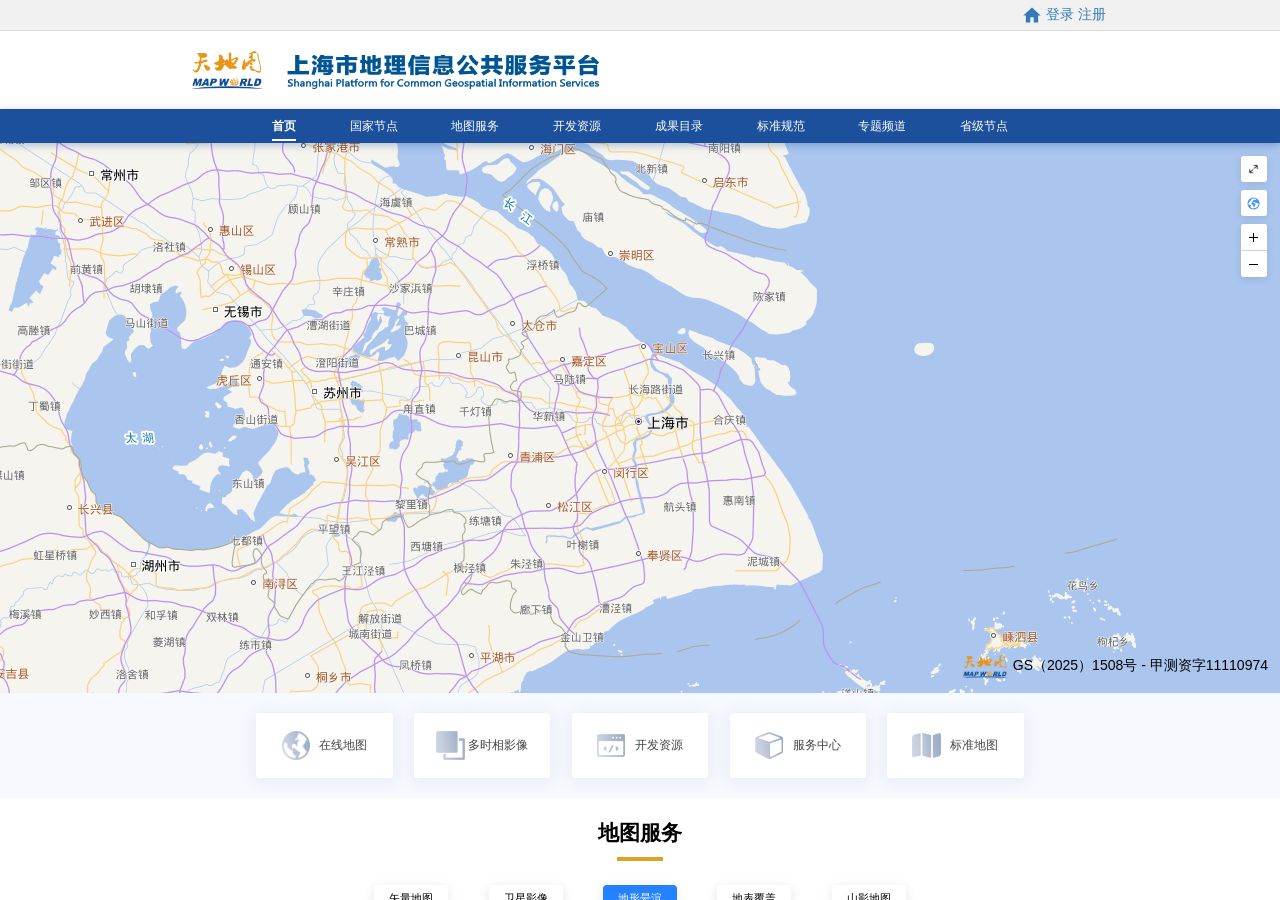Click the GS（2025）1508号 attribution text
1280x900 pixels.
pyautogui.click(x=1140, y=665)
